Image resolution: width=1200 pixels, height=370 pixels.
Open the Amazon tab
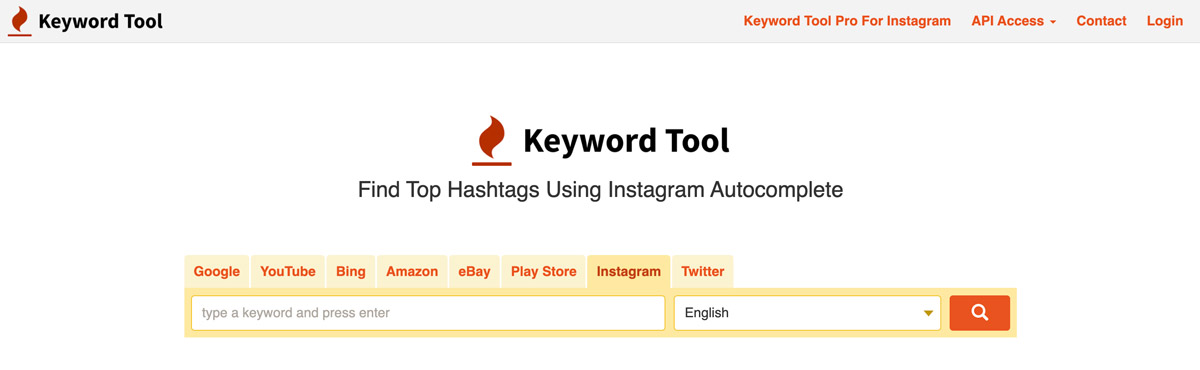click(412, 271)
